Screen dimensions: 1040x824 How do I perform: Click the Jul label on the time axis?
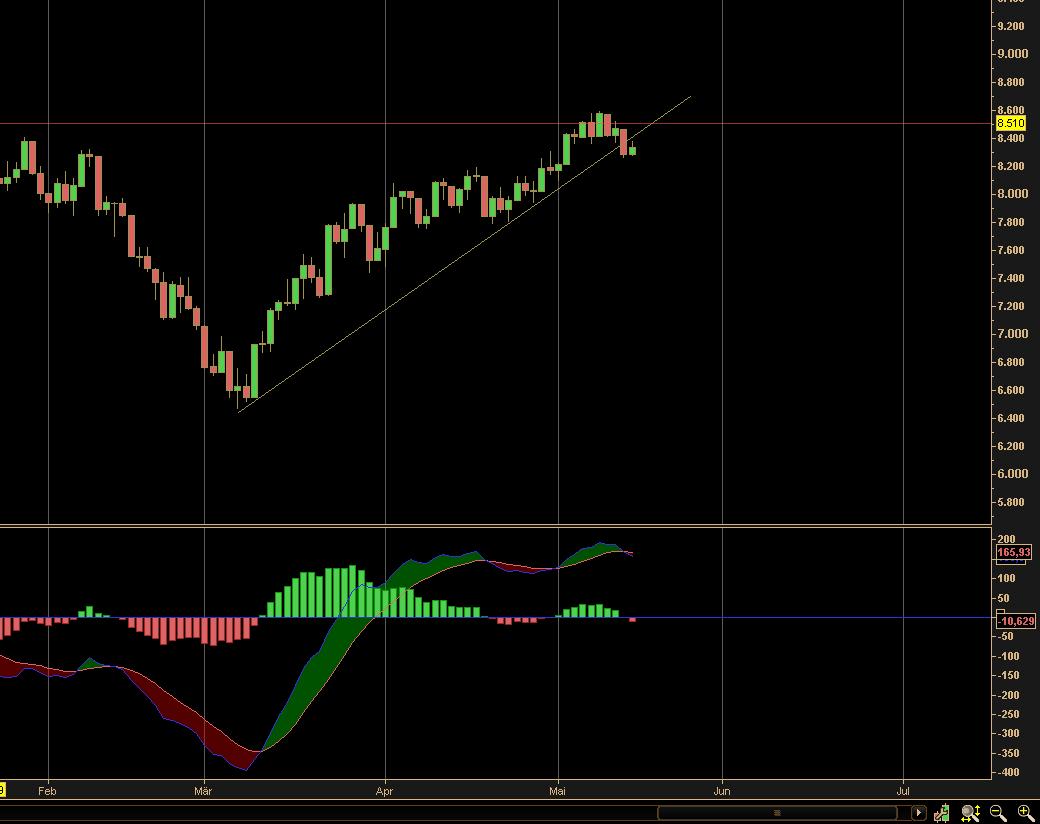pos(901,791)
